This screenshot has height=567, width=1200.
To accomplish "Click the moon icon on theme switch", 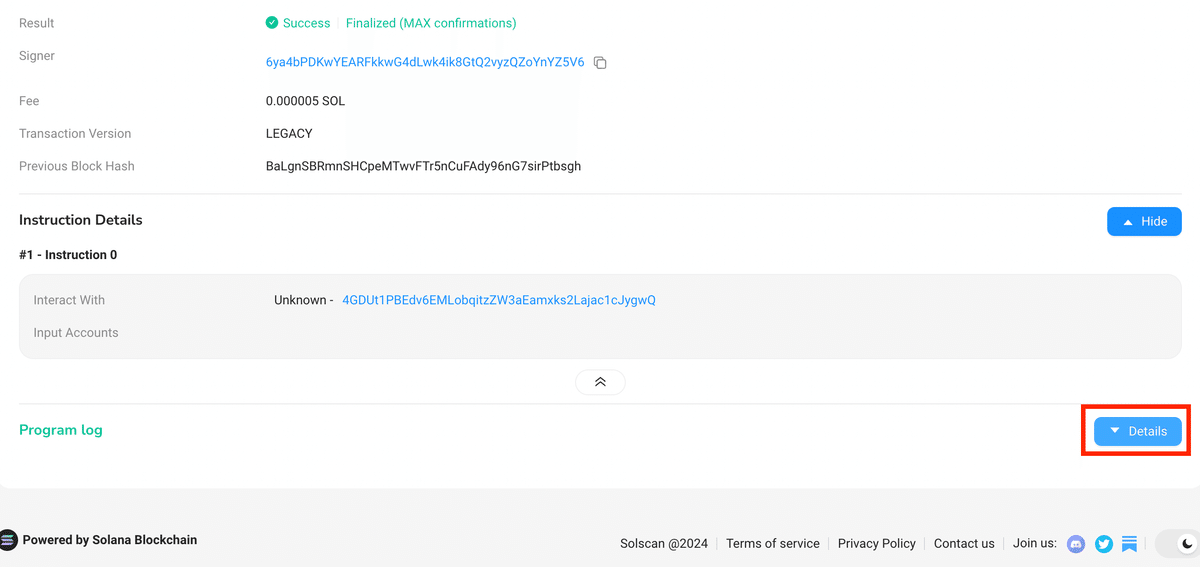I will (x=1187, y=544).
